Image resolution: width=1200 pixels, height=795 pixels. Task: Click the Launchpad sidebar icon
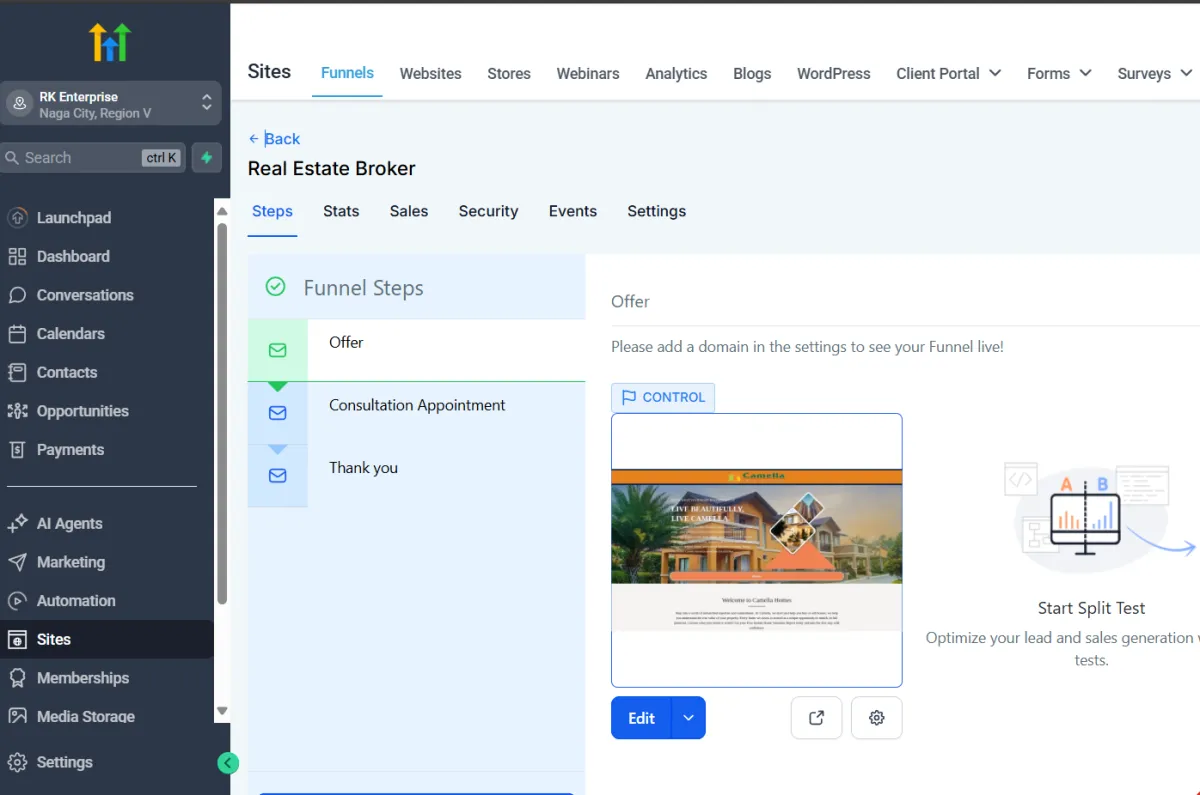tap(17, 218)
